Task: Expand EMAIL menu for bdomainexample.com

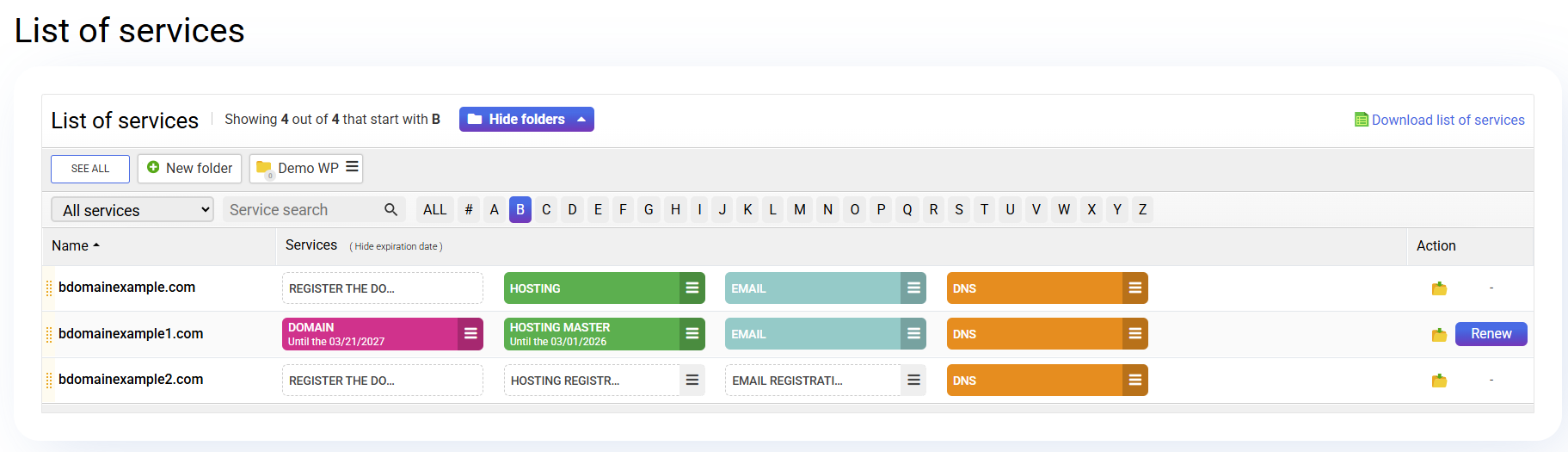Action: [x=913, y=288]
